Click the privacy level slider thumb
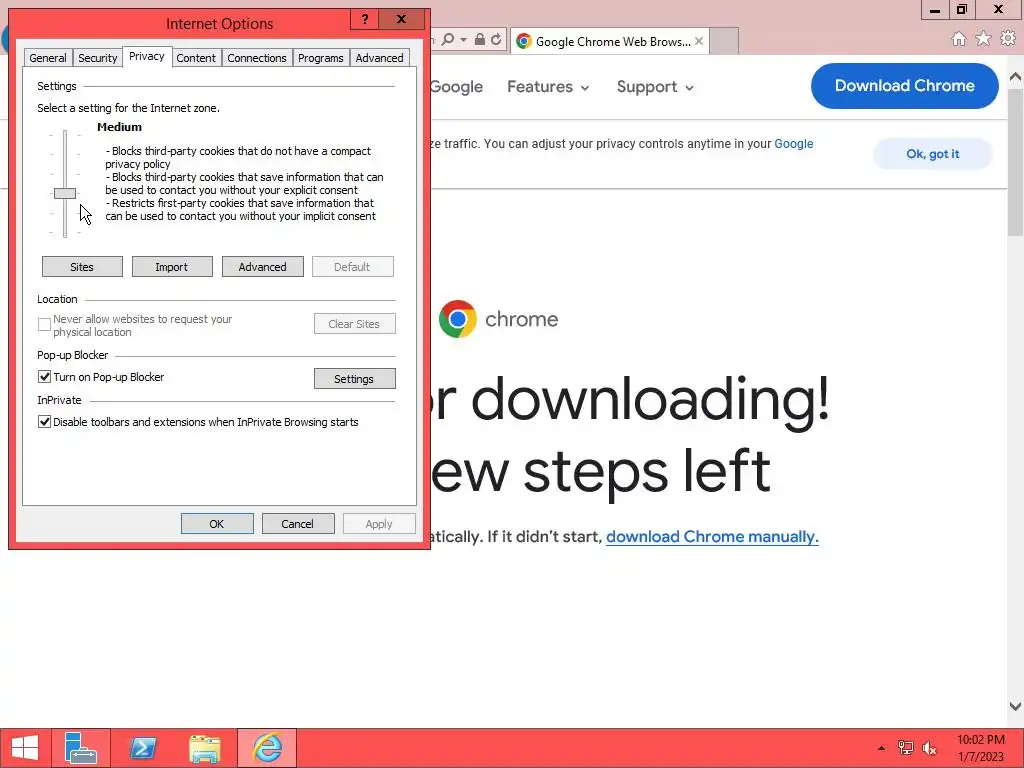1024x768 pixels. (x=65, y=193)
